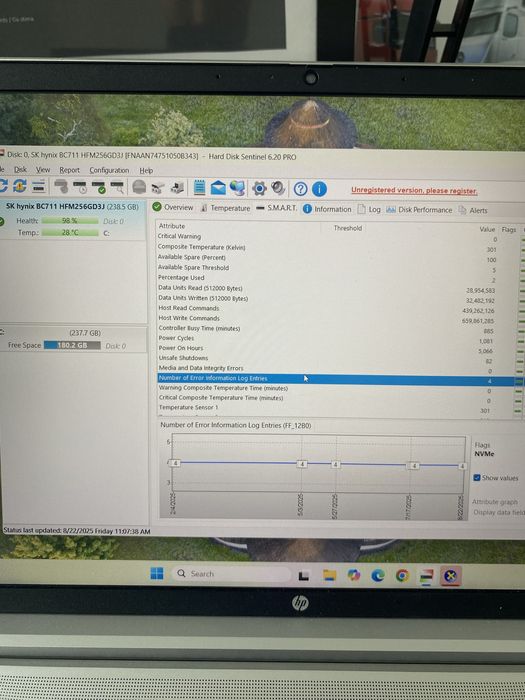The height and width of the screenshot is (700, 525).
Task: Switch to the Disk Performance tab
Action: click(x=419, y=210)
